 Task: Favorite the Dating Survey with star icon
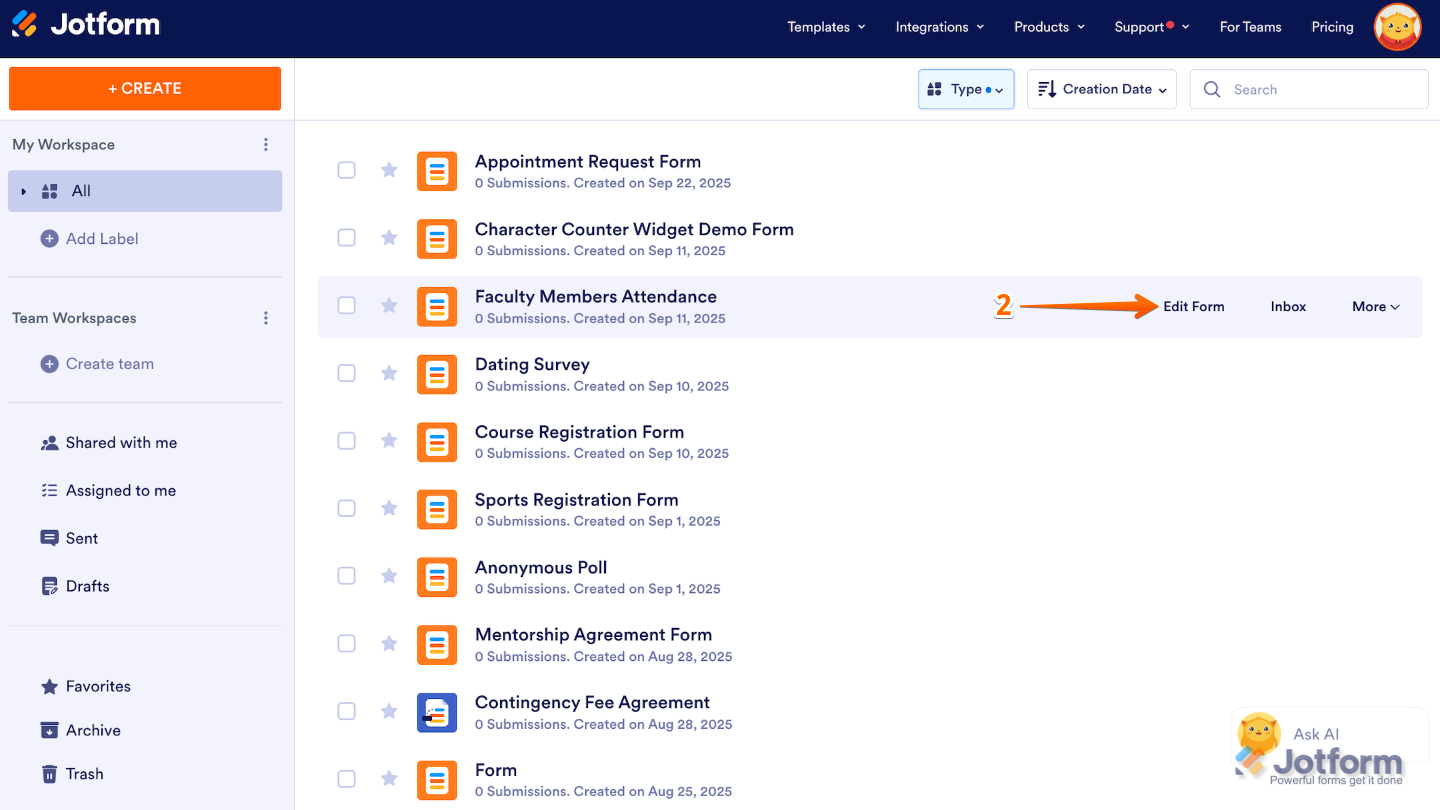pyautogui.click(x=389, y=373)
